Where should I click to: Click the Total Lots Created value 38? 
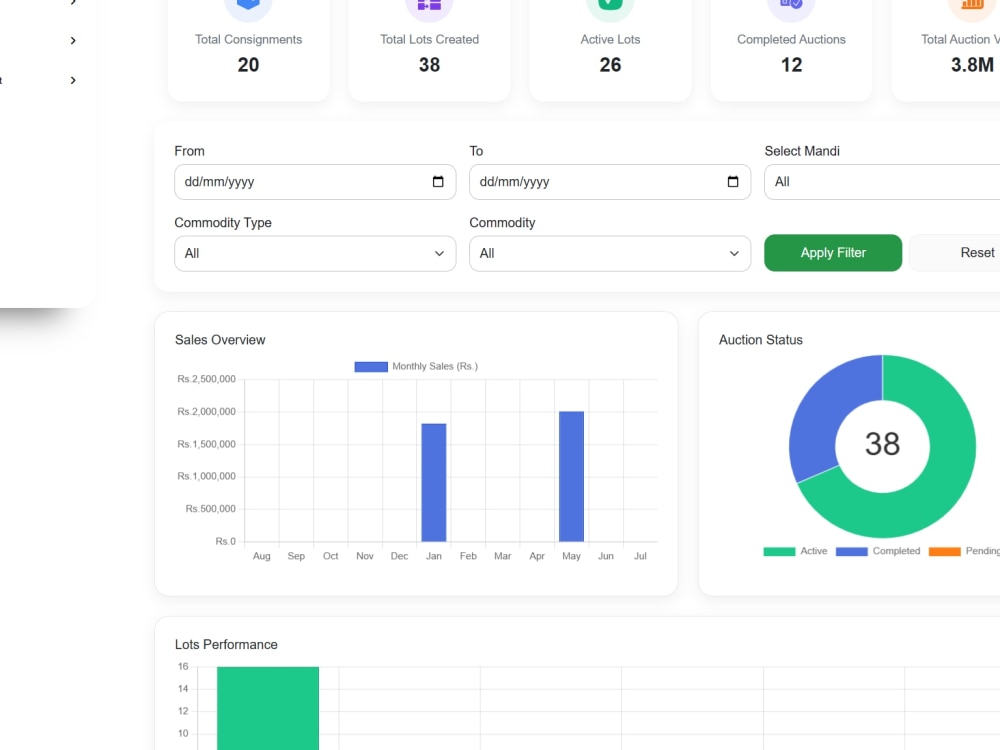[429, 64]
